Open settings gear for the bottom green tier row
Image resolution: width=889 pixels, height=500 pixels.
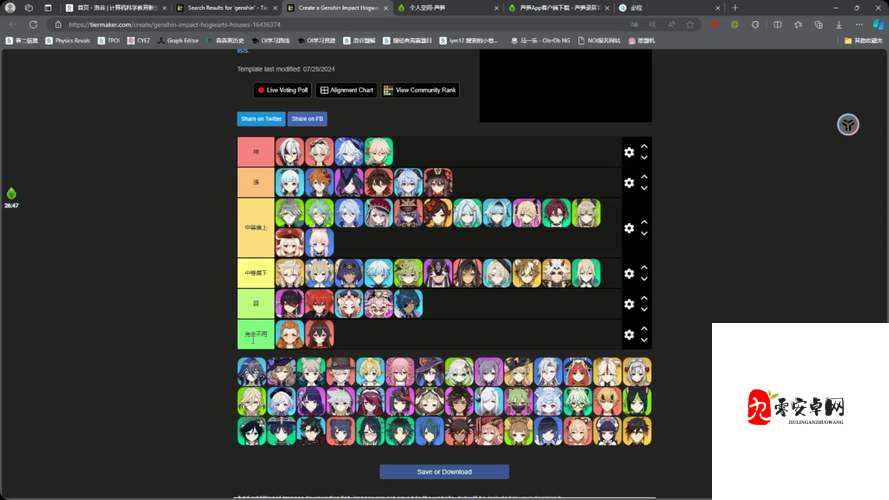click(629, 334)
